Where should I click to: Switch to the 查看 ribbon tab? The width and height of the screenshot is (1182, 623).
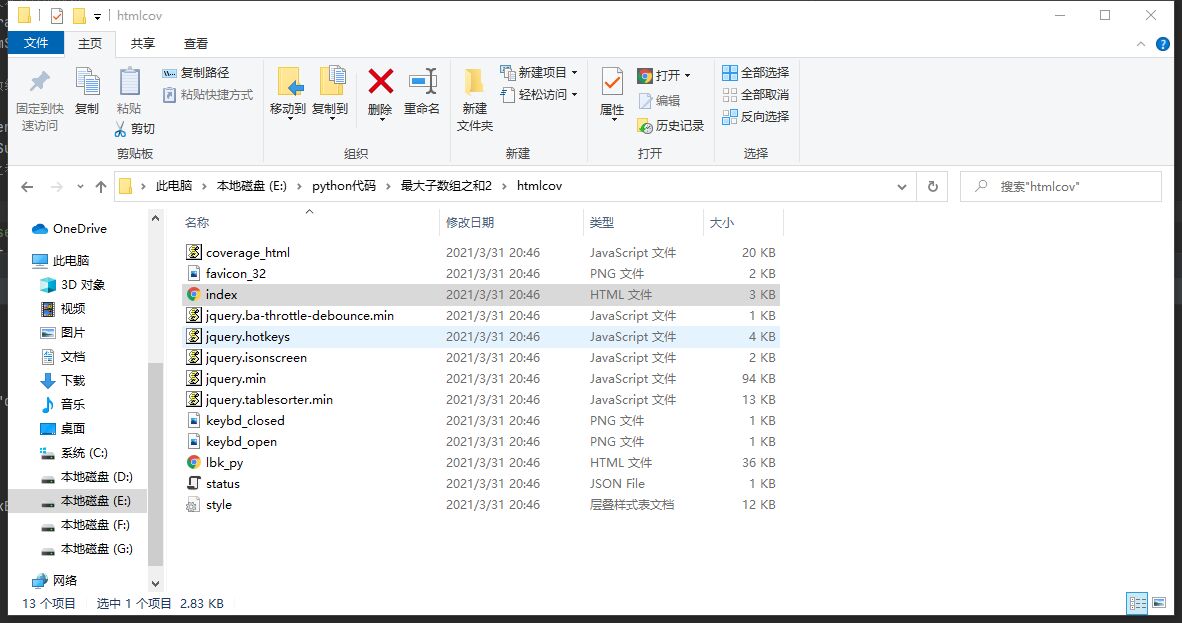click(195, 44)
